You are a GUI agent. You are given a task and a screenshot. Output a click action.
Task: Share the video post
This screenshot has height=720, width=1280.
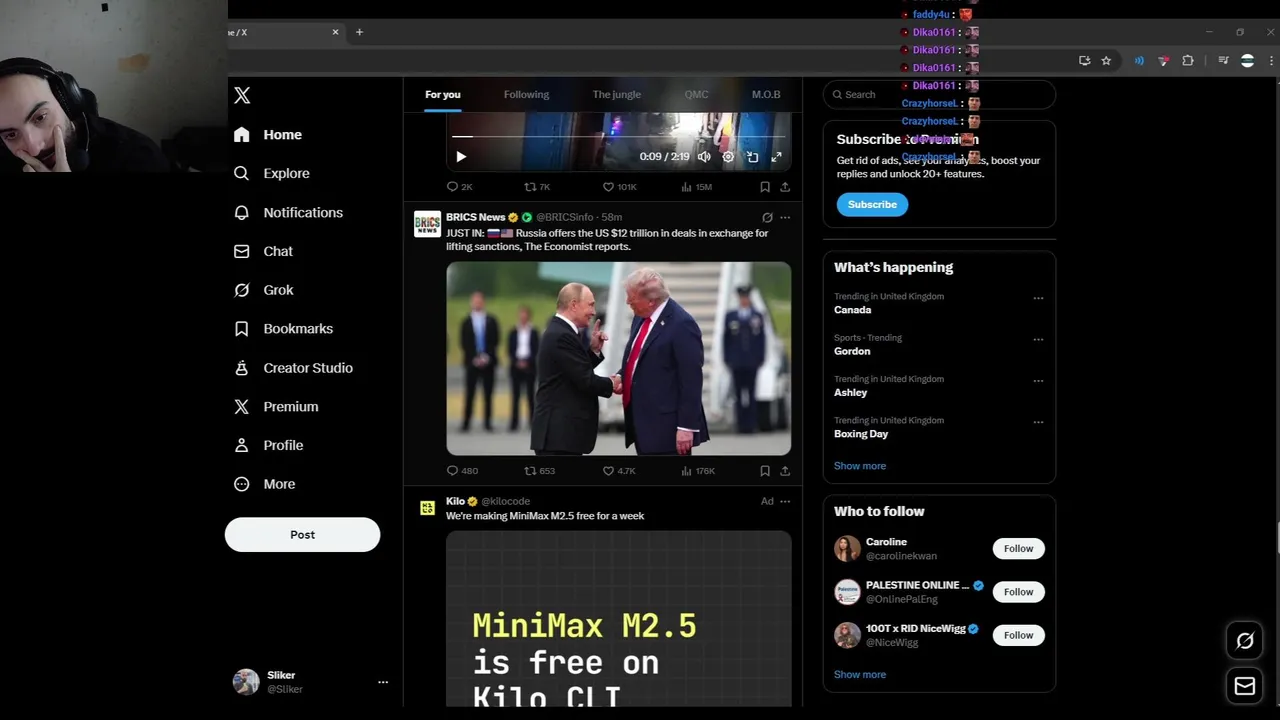785,187
